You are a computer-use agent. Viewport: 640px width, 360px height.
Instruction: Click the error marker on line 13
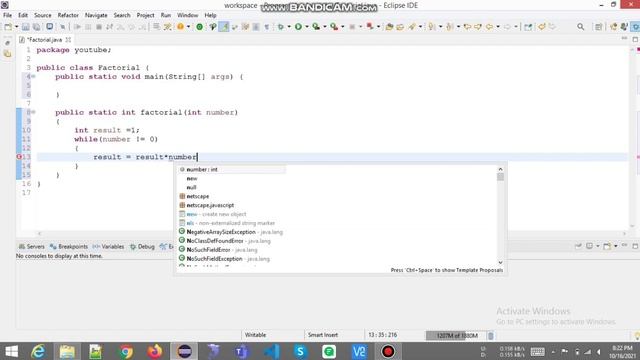click(19, 157)
